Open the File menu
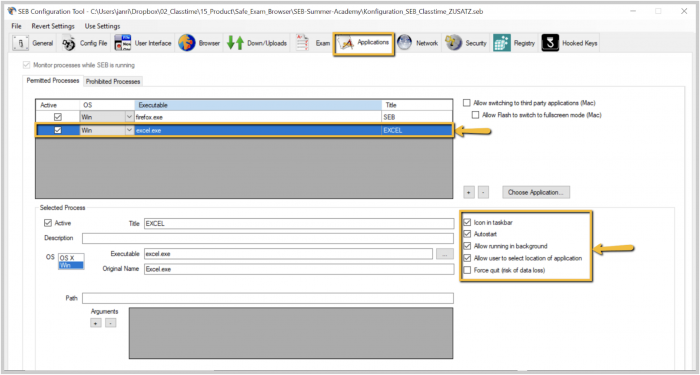Image resolution: width=700 pixels, height=375 pixels. [17, 26]
